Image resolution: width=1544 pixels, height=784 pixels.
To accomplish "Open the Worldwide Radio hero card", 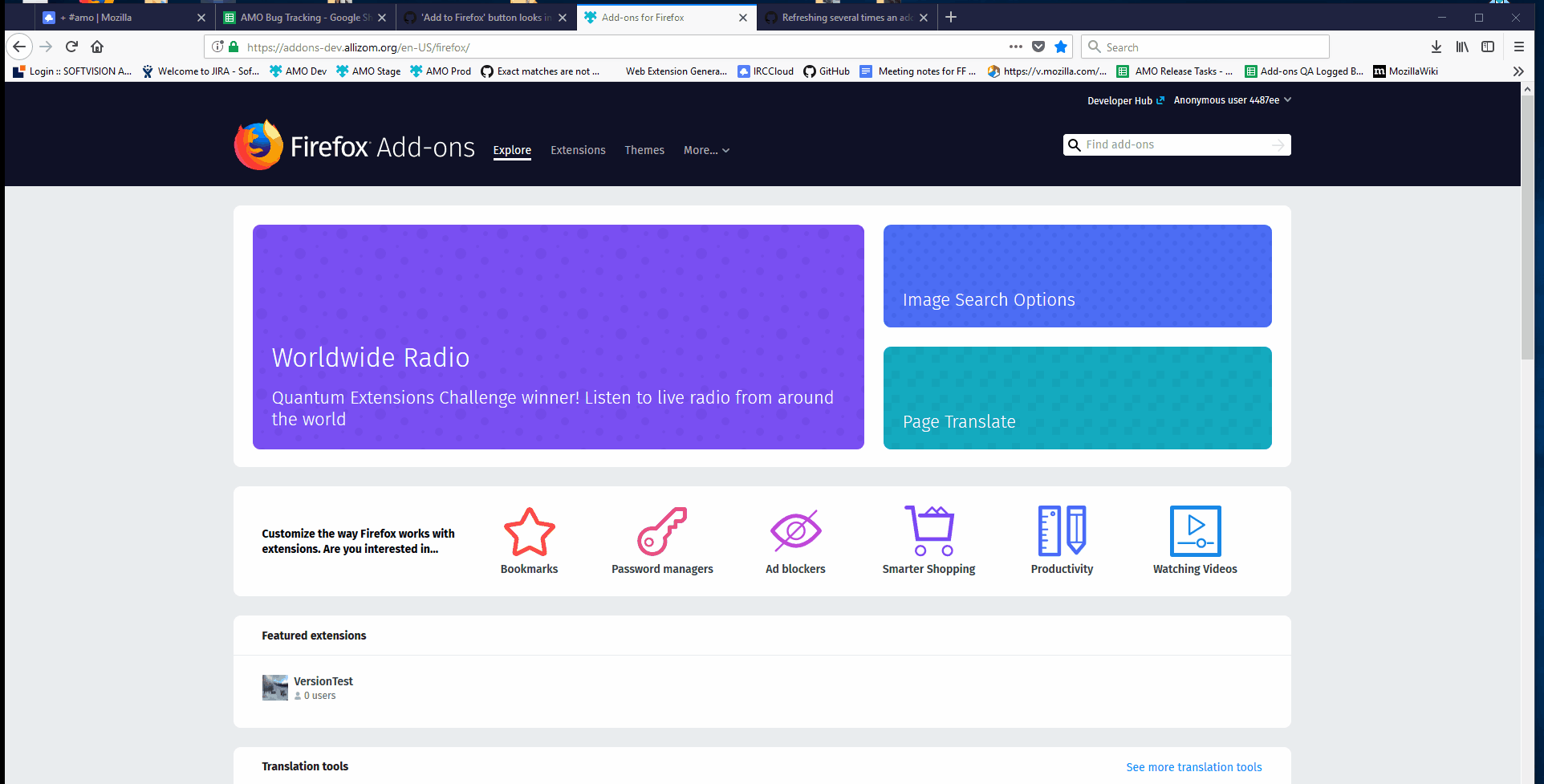I will click(x=559, y=337).
